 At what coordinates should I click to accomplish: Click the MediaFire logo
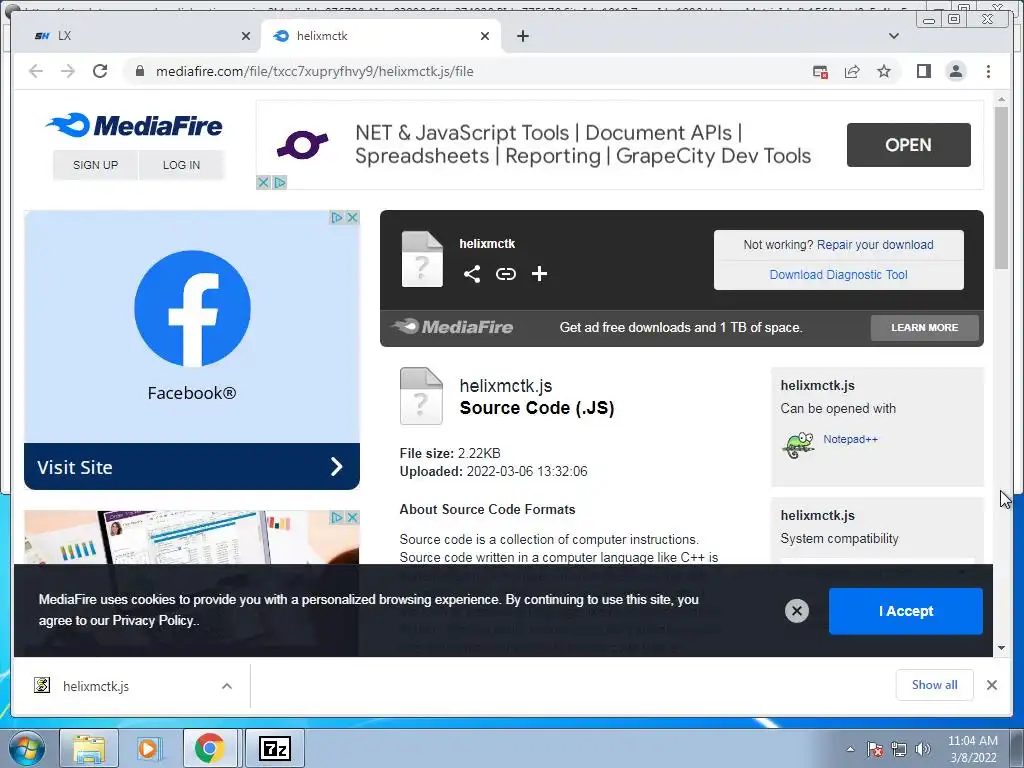134,125
